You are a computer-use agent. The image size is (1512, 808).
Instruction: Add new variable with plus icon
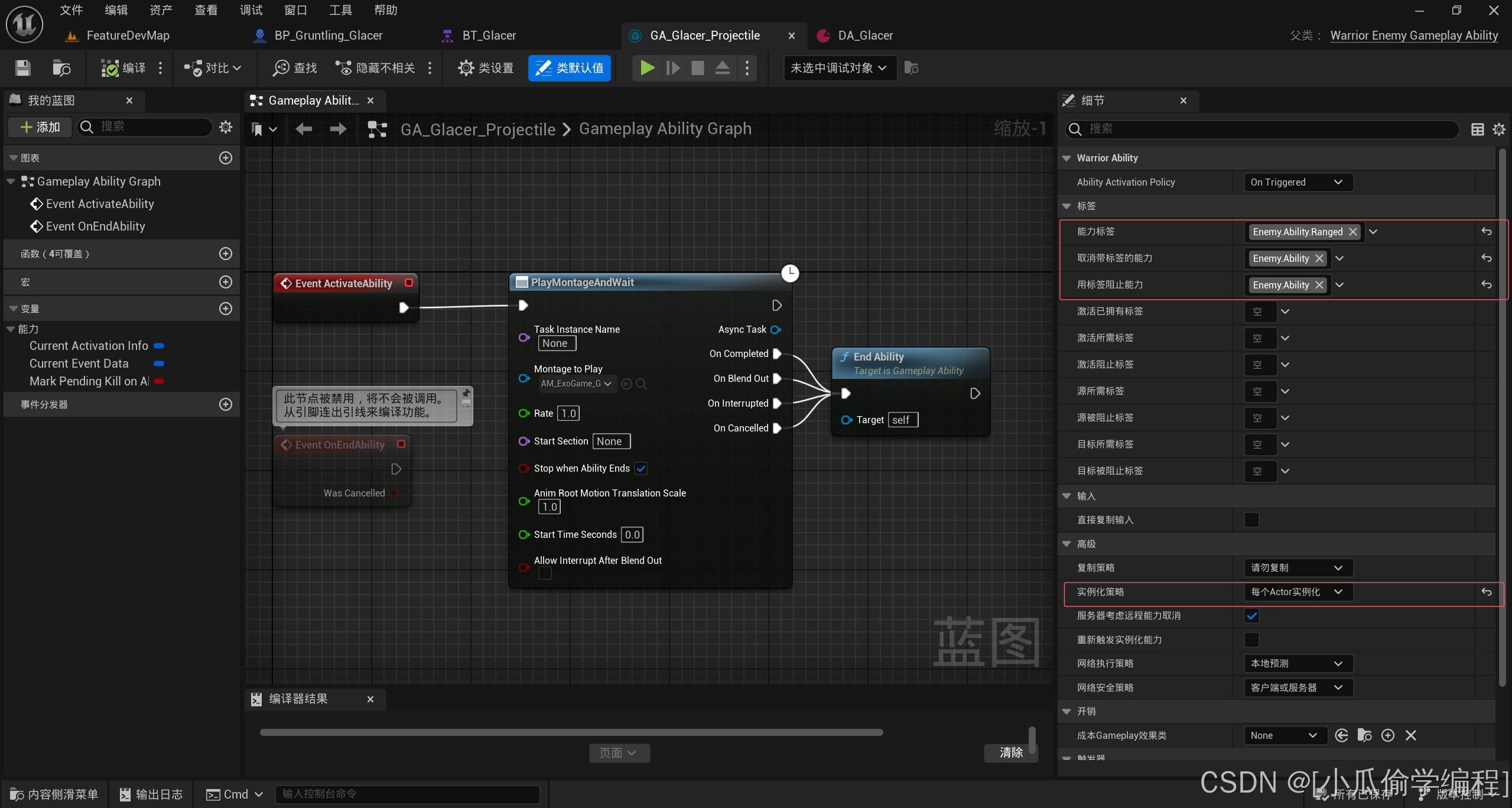225,309
